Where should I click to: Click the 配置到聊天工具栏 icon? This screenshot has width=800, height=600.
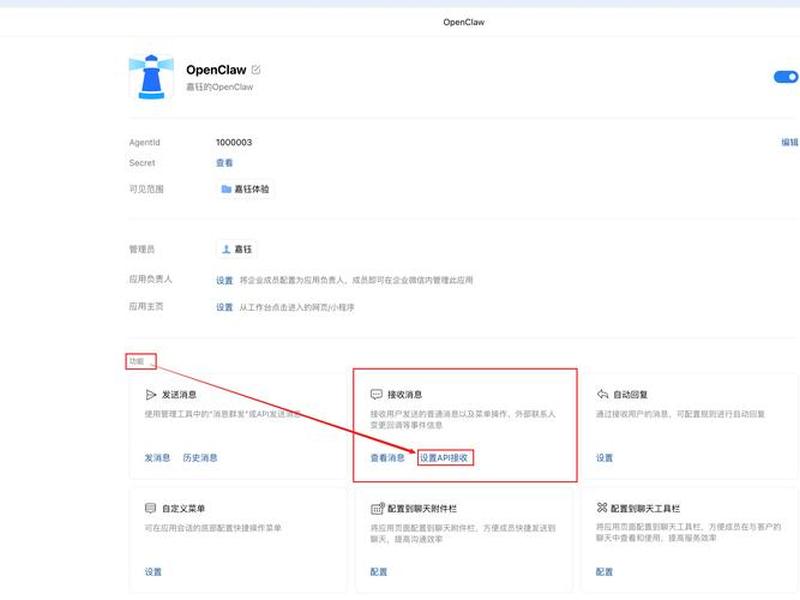602,508
